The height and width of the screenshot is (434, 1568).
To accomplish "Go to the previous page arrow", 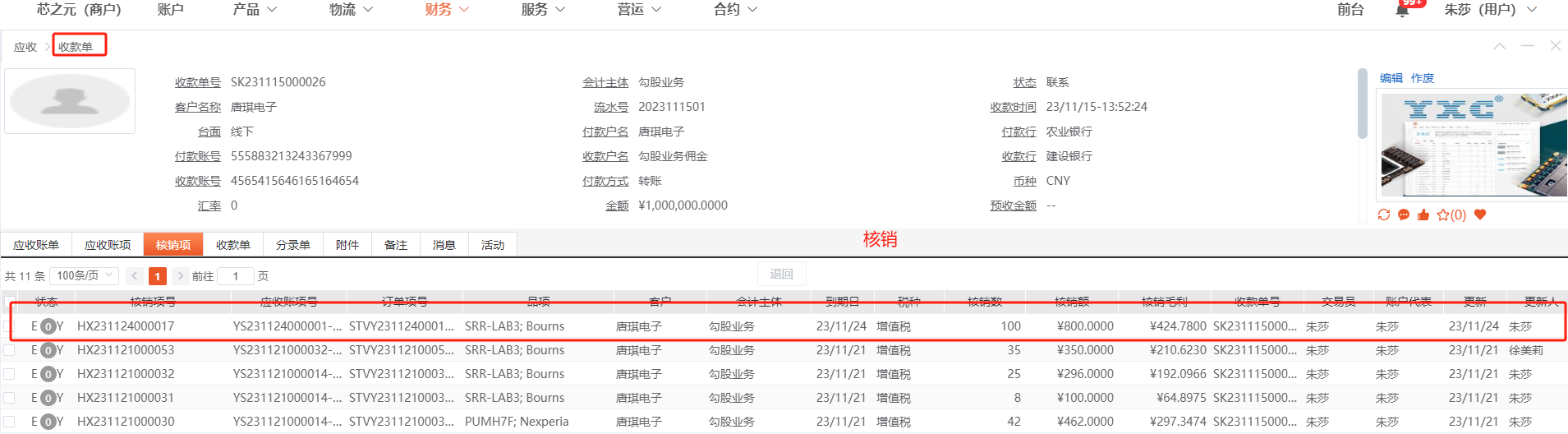I will pos(135,276).
